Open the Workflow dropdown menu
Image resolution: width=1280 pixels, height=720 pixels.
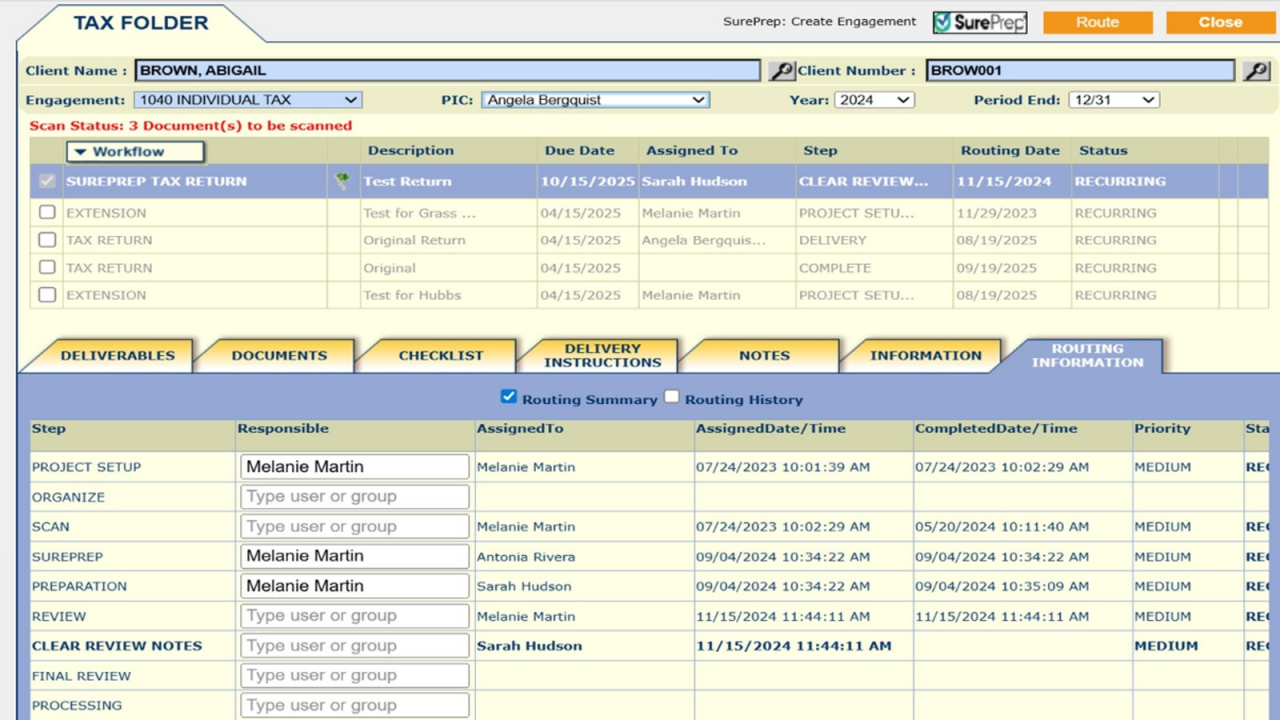[x=135, y=152]
